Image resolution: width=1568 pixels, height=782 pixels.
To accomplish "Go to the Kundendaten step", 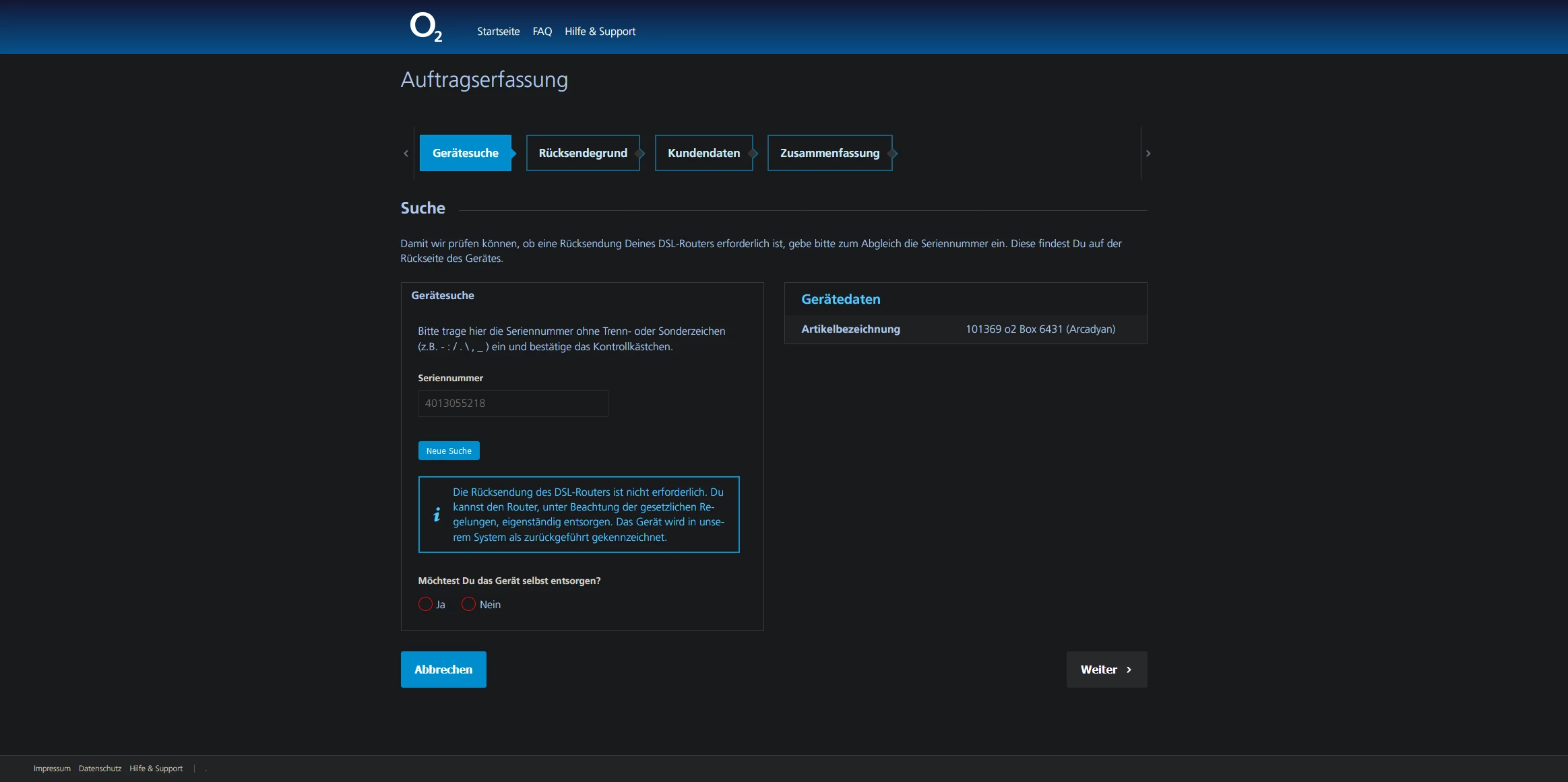I will tap(703, 153).
